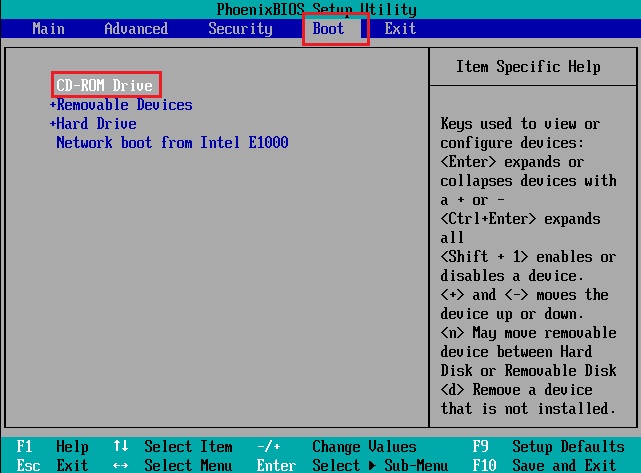Screen dimensions: 641x473
Task: Click the F10 Save and Exit hint
Action: pos(544,465)
